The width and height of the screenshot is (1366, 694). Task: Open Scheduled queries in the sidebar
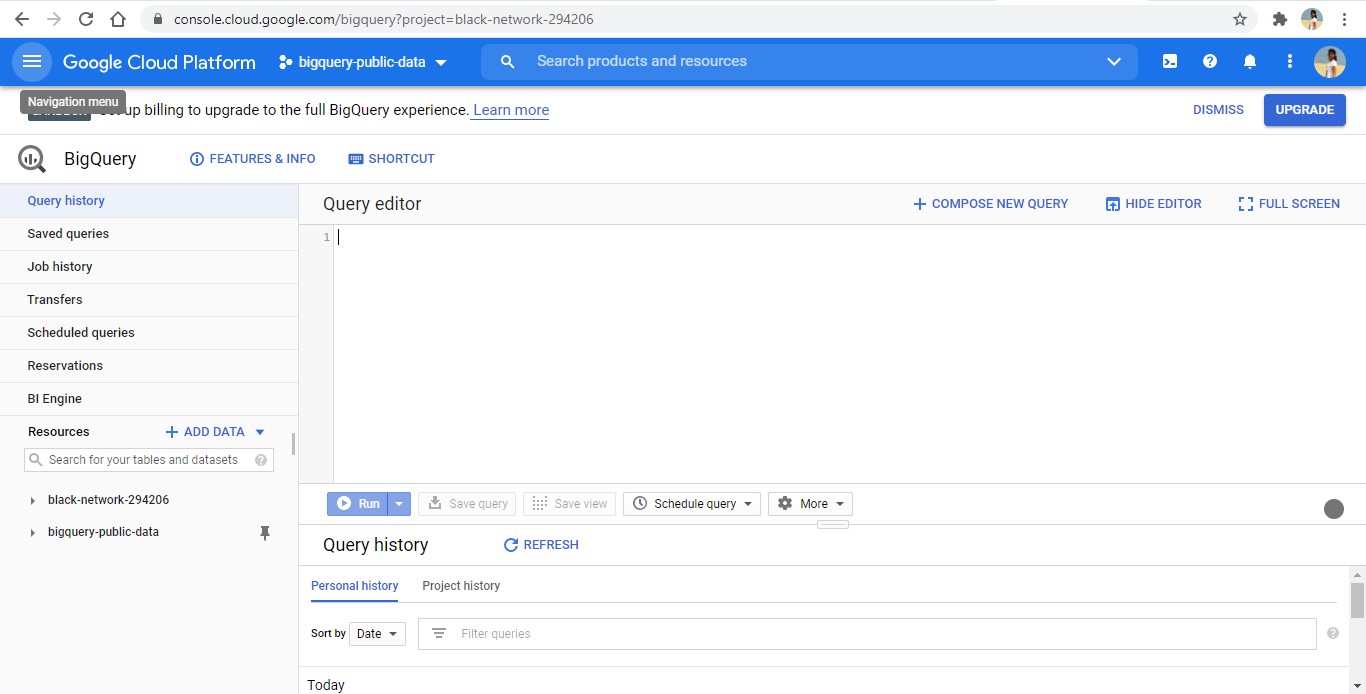149,333
